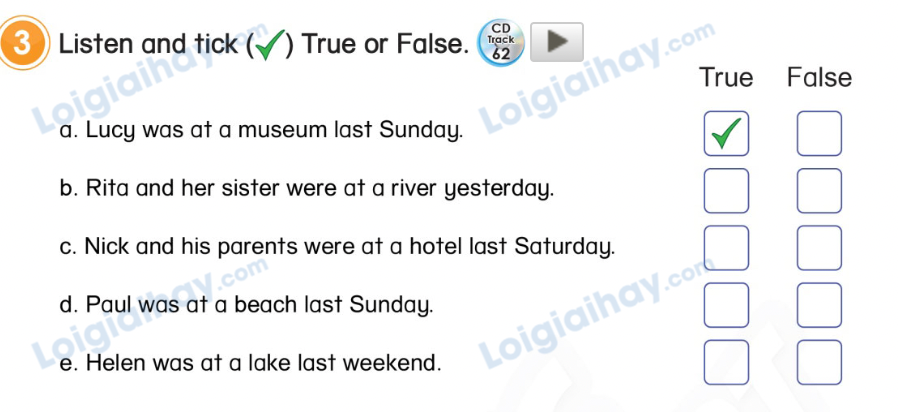Click the True column header
Image resolution: width=898 pixels, height=412 pixels.
pyautogui.click(x=726, y=77)
